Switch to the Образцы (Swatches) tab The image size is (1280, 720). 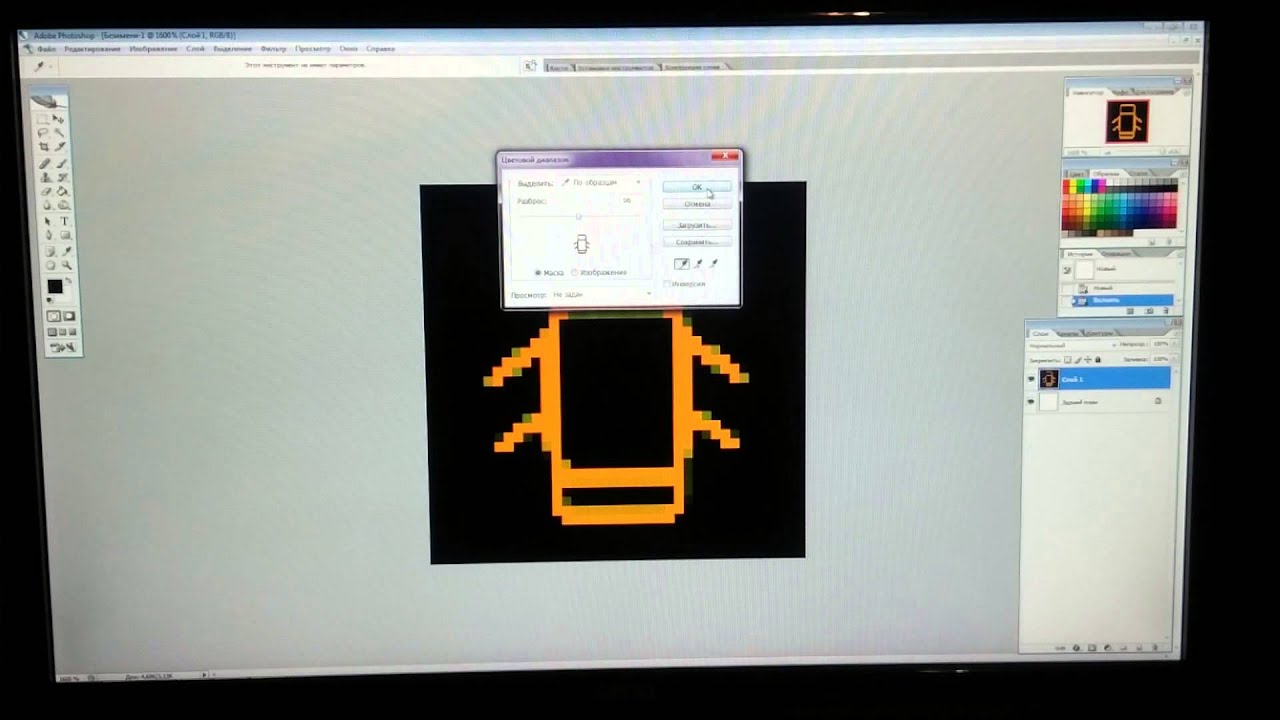(x=1106, y=174)
